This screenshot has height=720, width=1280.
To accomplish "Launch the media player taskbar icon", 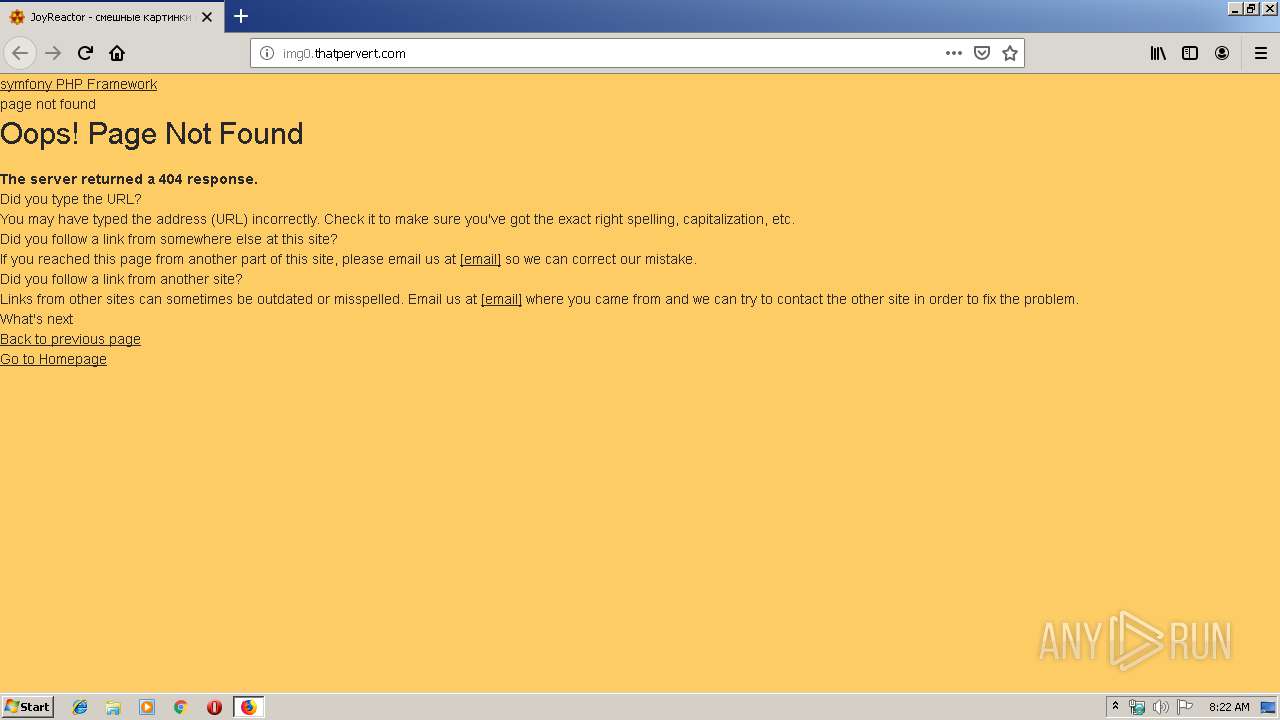I will pos(147,707).
